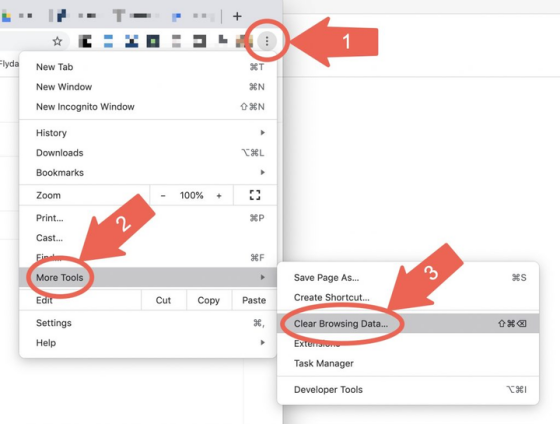Bookmark this page with the star icon
The height and width of the screenshot is (424, 560).
click(57, 41)
